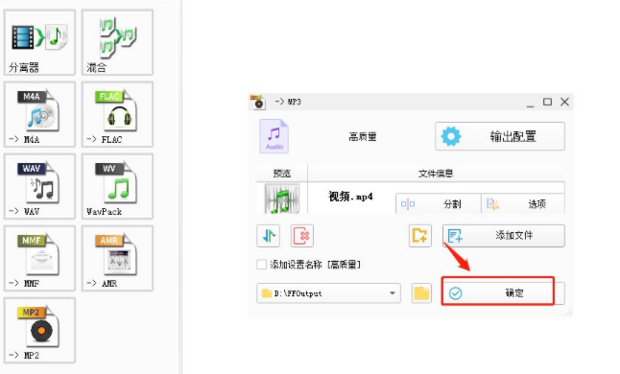620x374 pixels.
Task: Expand the D:\FFOutput output folder dropdown
Action: [x=329, y=293]
